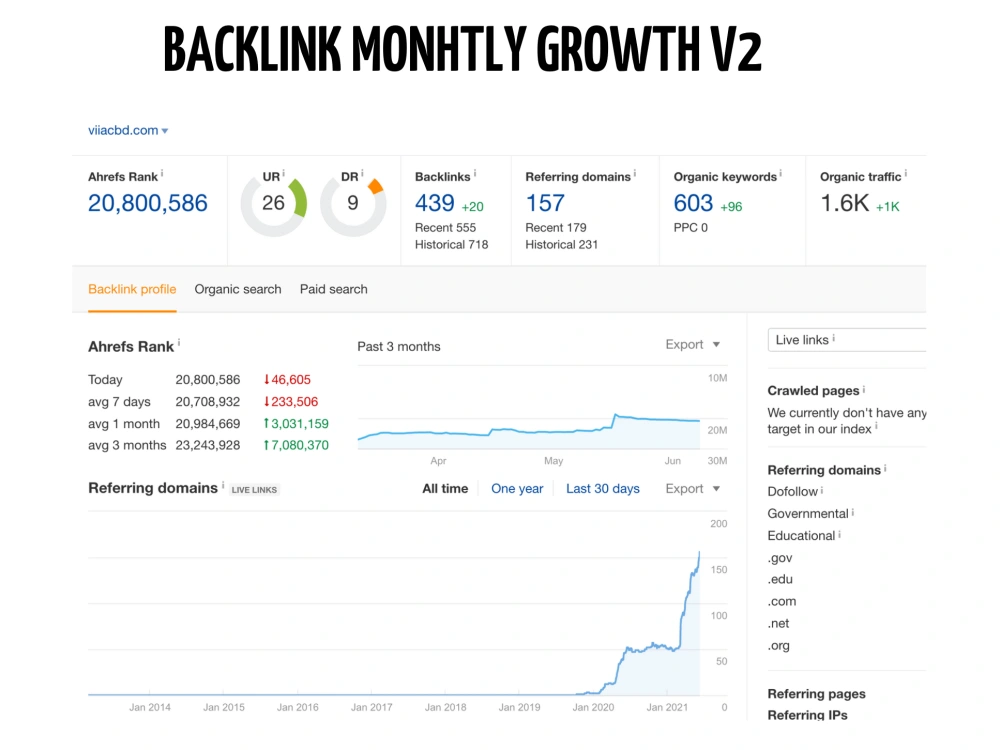Click the Today rank change 46,605

[x=287, y=380]
